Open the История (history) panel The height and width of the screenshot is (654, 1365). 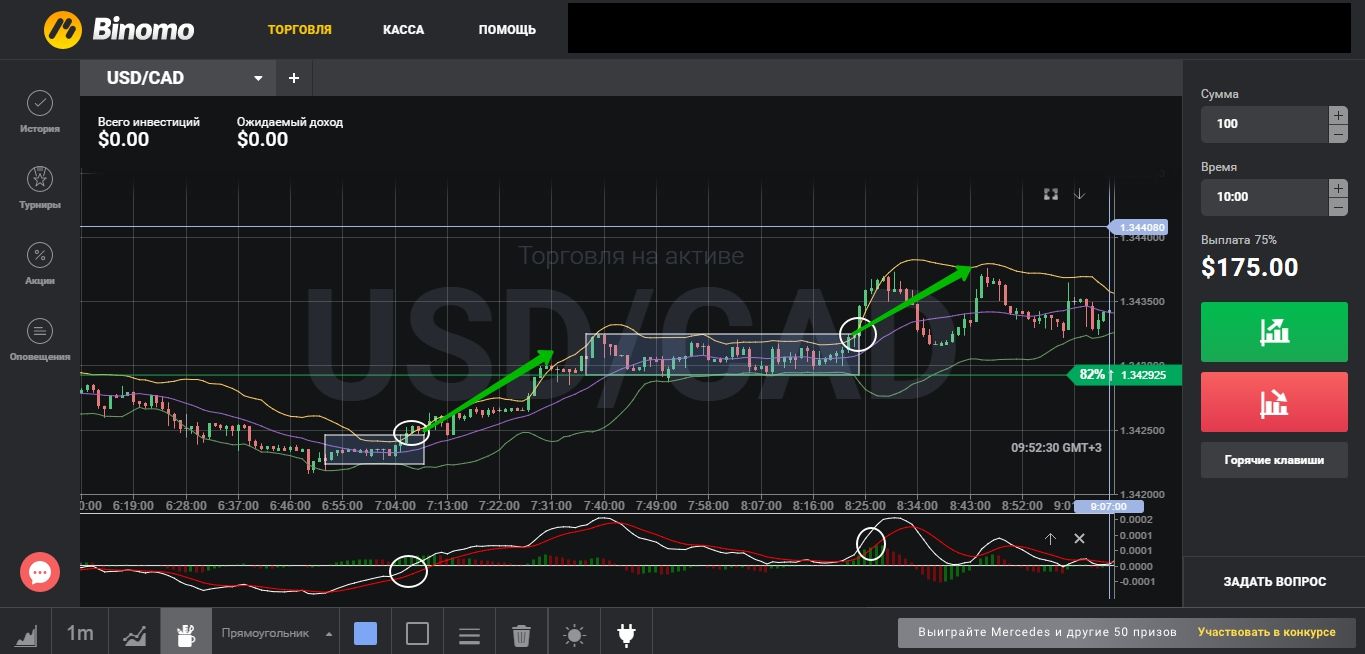click(40, 112)
